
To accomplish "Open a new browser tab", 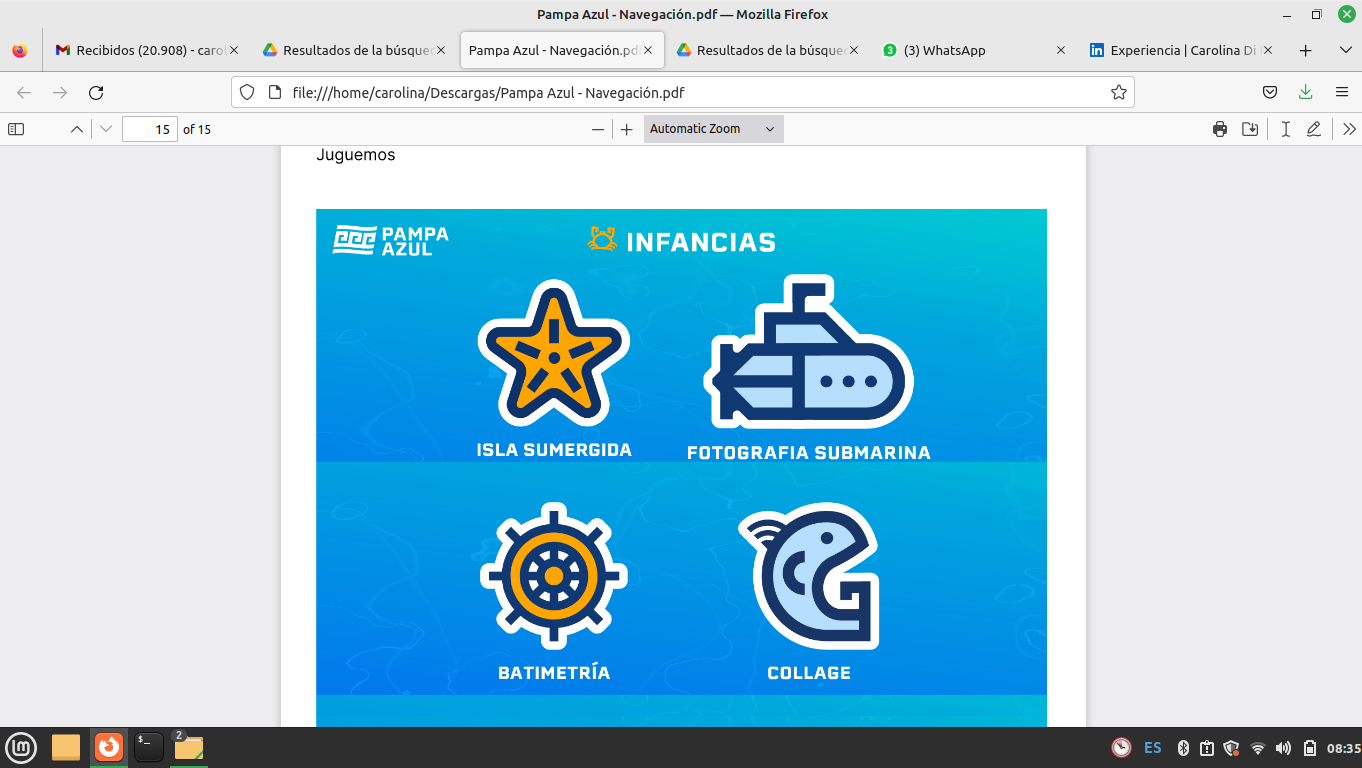I will [1305, 50].
